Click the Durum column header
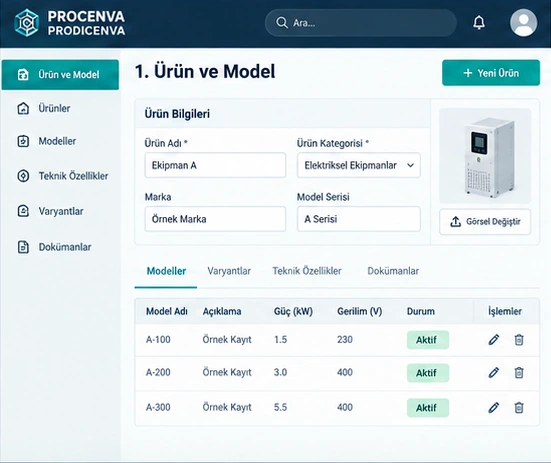551x463 pixels. pos(421,311)
